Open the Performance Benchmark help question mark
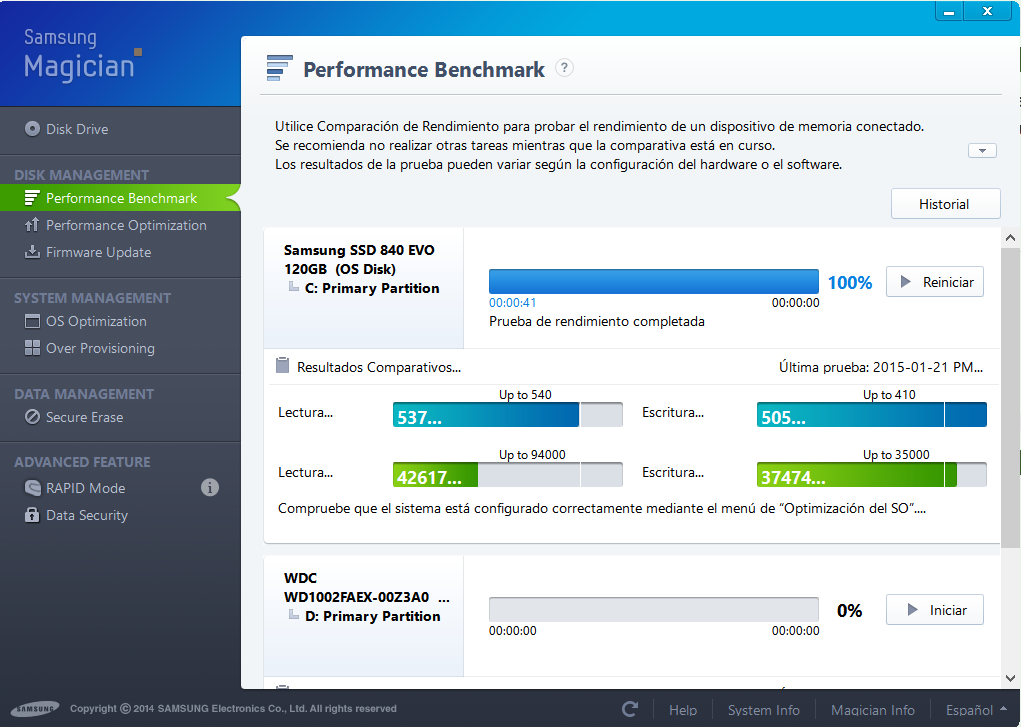 point(565,68)
